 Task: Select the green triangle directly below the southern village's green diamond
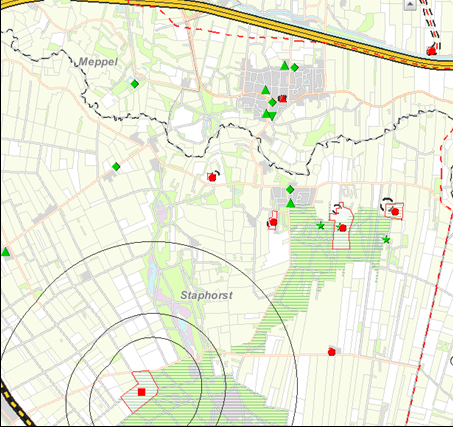click(x=291, y=203)
